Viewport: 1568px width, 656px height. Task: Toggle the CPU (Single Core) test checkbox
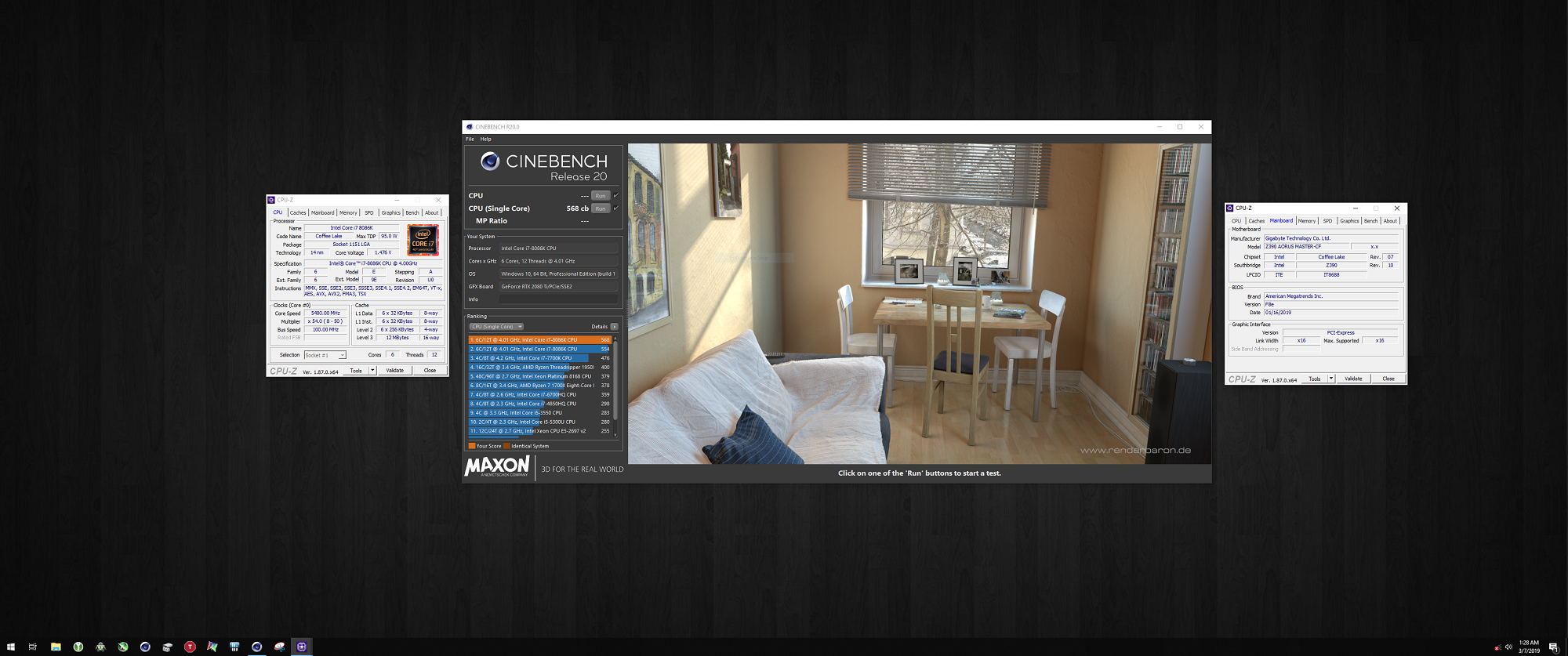615,208
